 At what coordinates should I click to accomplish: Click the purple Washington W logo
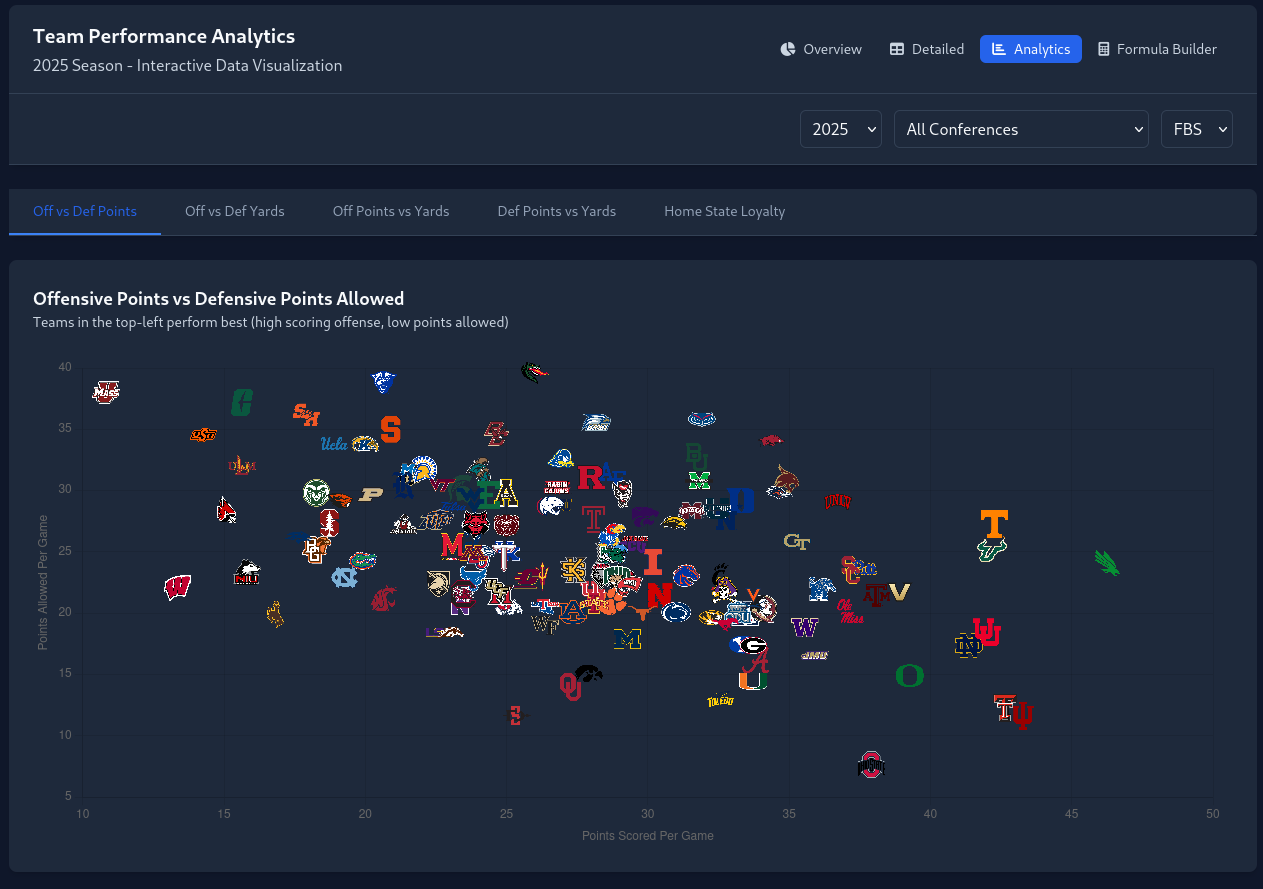click(805, 628)
